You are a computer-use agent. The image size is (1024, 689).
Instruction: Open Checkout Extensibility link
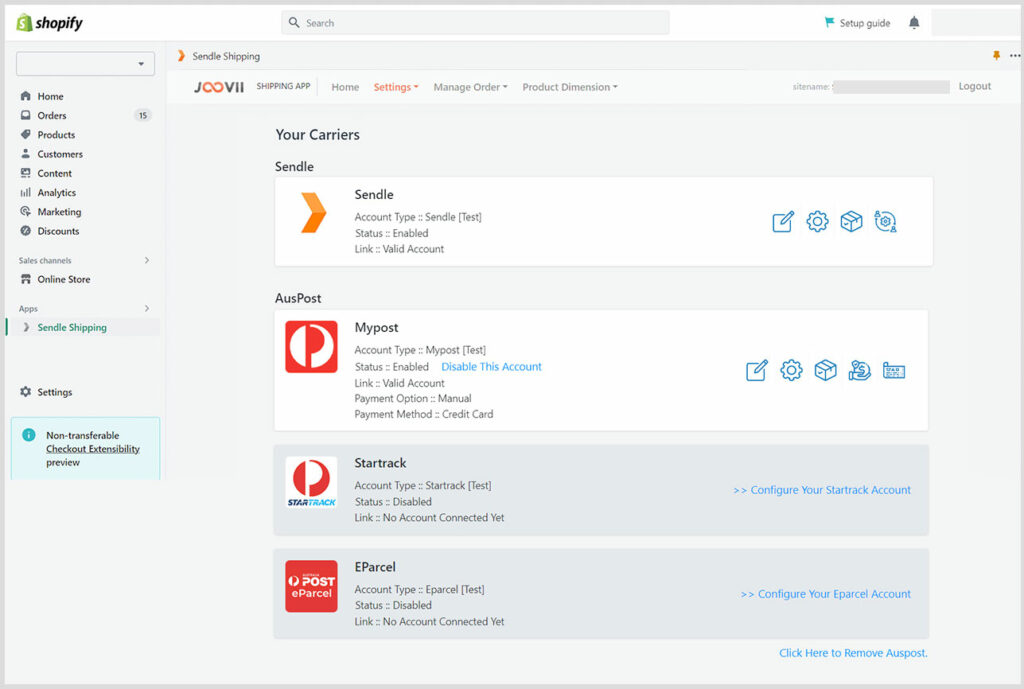(x=93, y=449)
